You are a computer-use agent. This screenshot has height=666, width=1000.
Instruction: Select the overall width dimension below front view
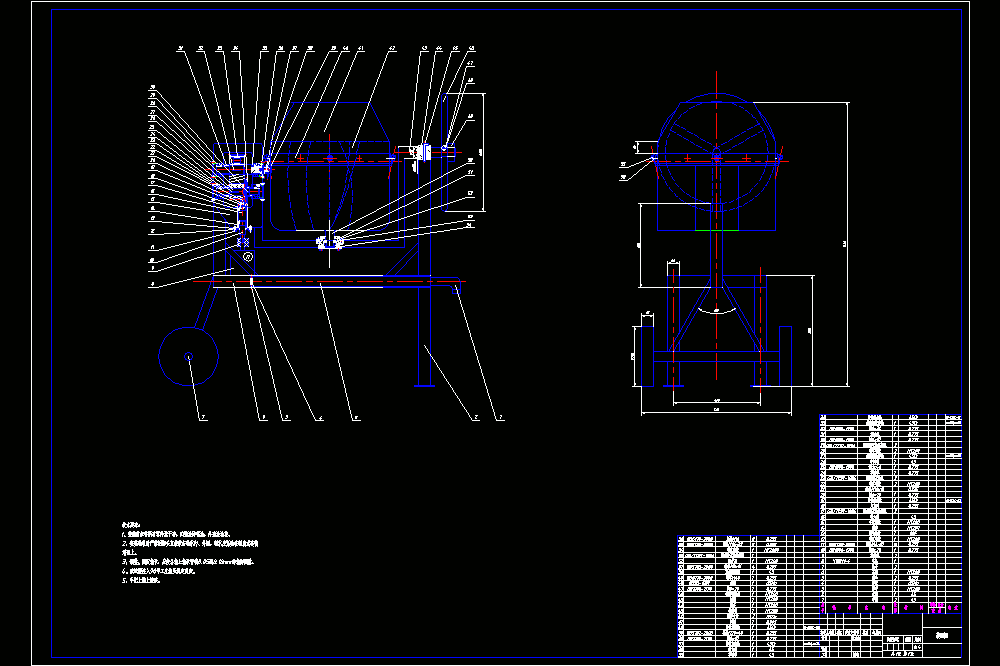pos(716,413)
